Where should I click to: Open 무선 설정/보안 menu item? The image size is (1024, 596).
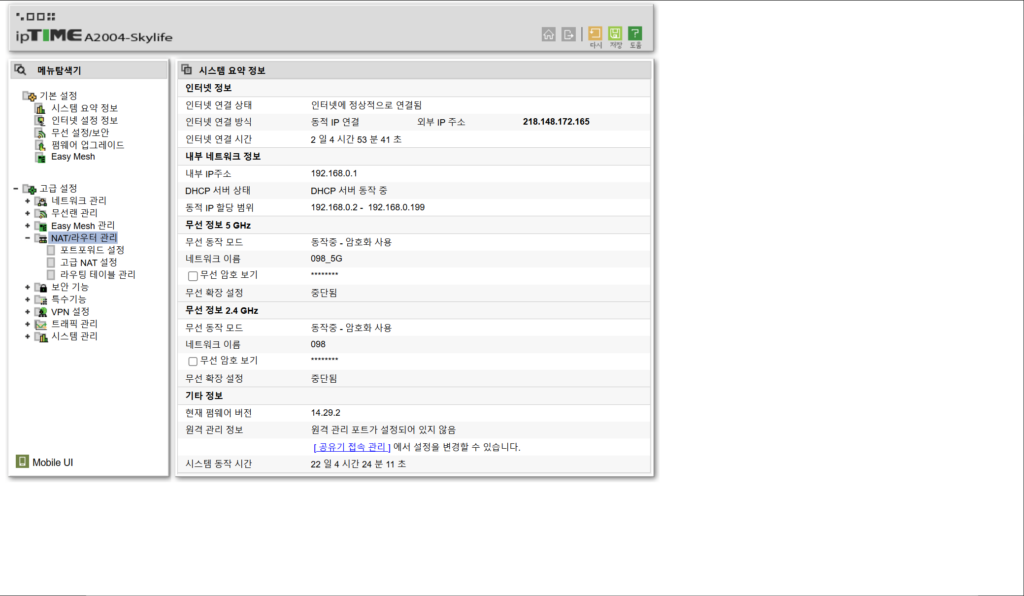pos(86,133)
